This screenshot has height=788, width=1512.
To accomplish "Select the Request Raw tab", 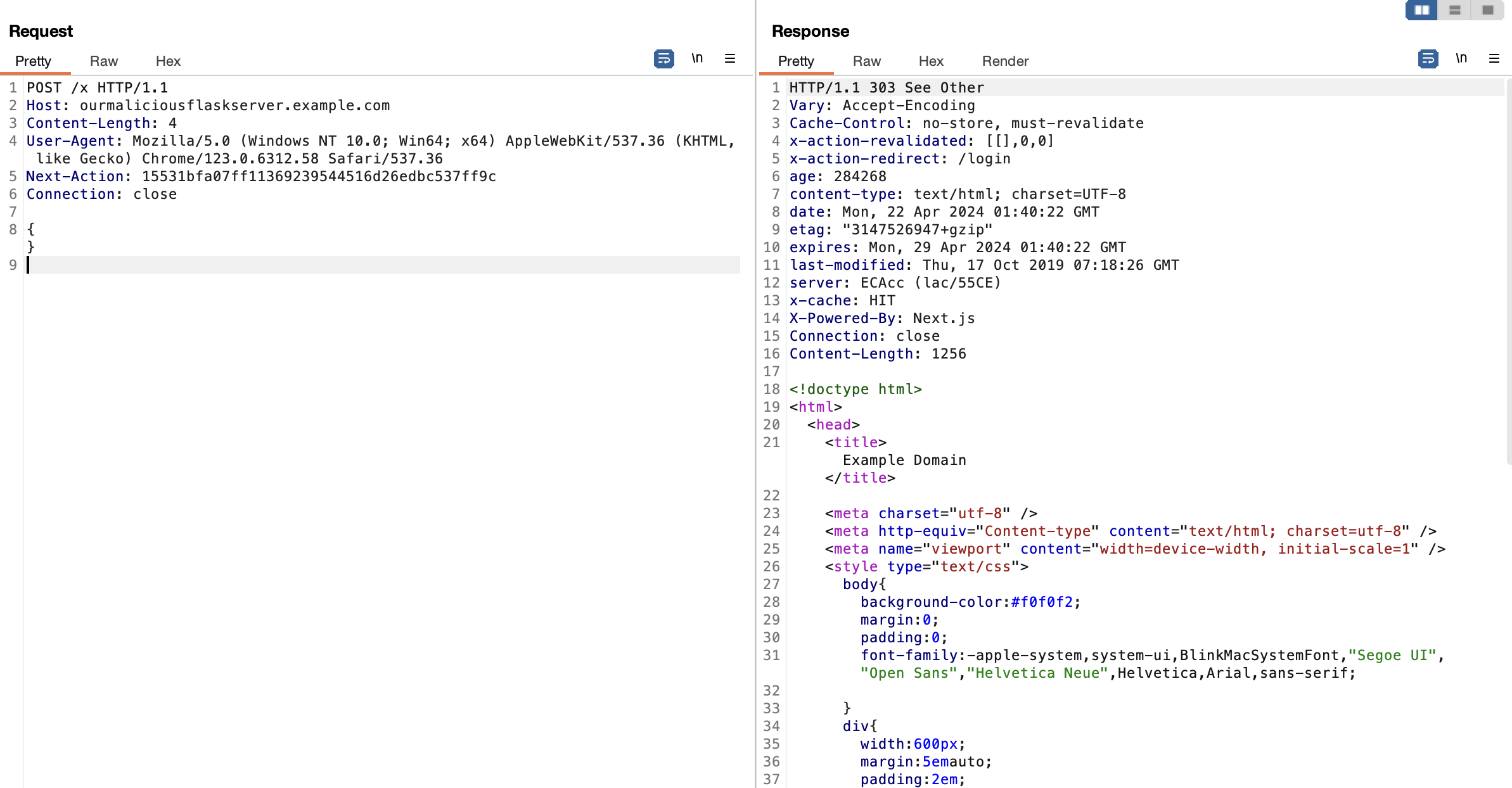I will pyautogui.click(x=104, y=61).
